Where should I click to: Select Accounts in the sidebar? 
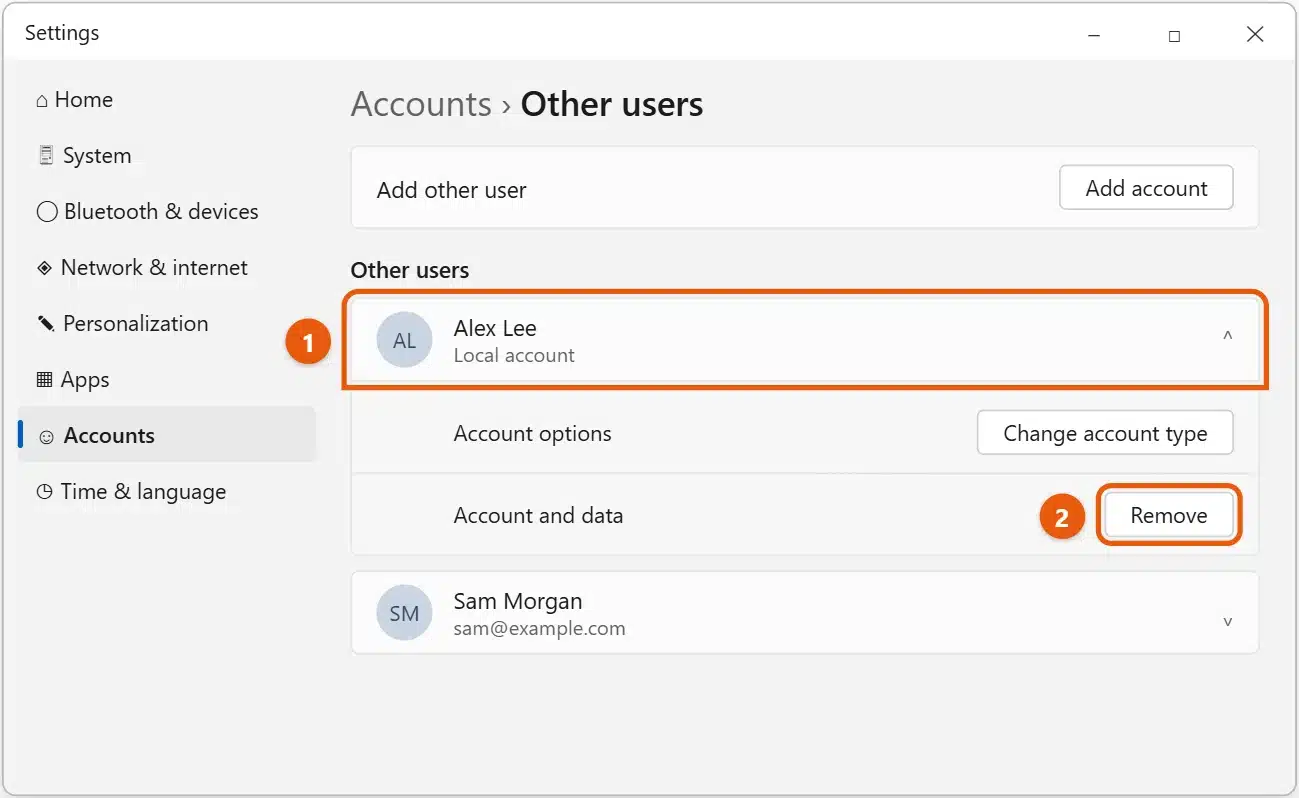166,434
